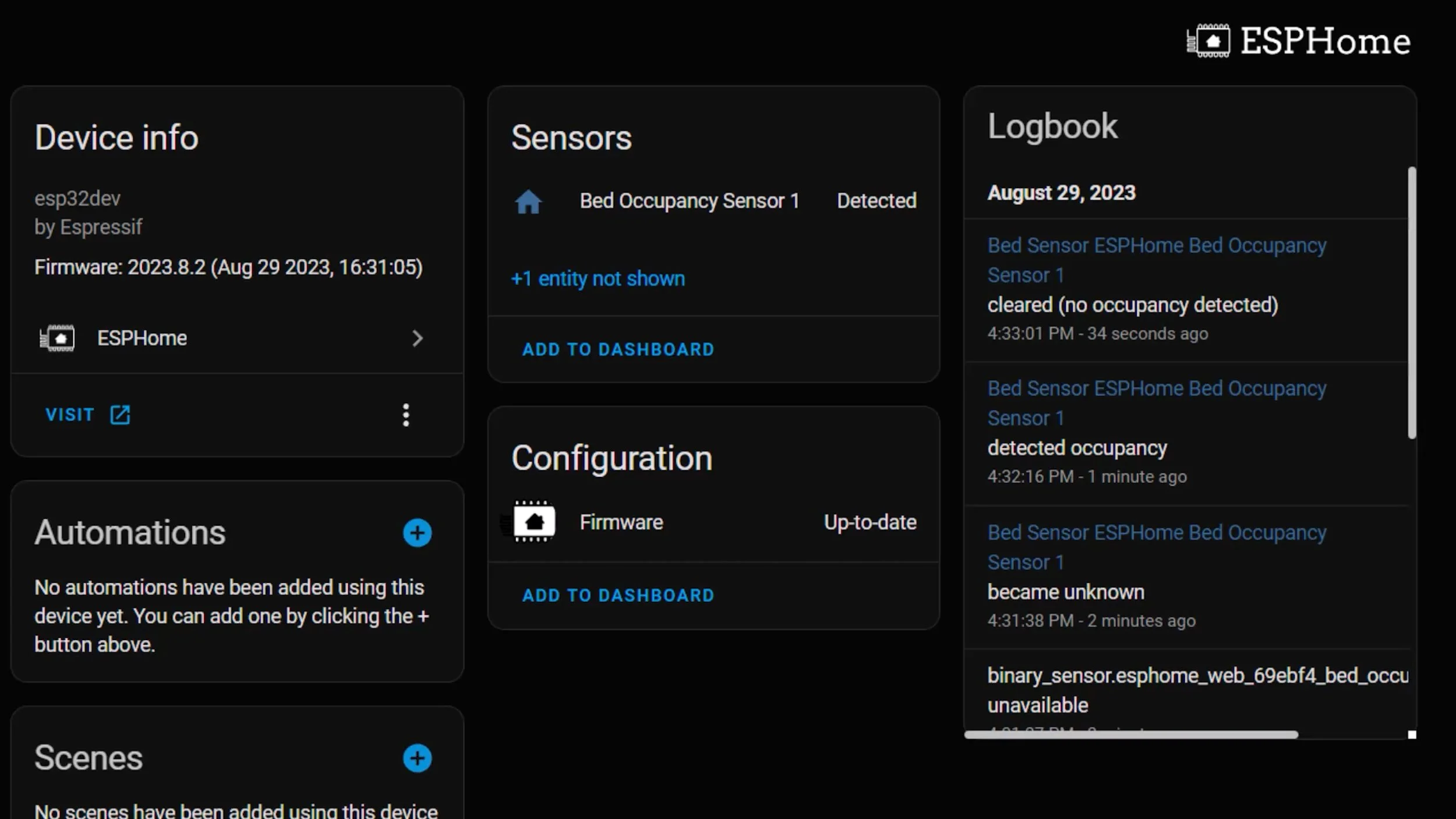
Task: Open the three-dot device menu
Action: click(406, 415)
